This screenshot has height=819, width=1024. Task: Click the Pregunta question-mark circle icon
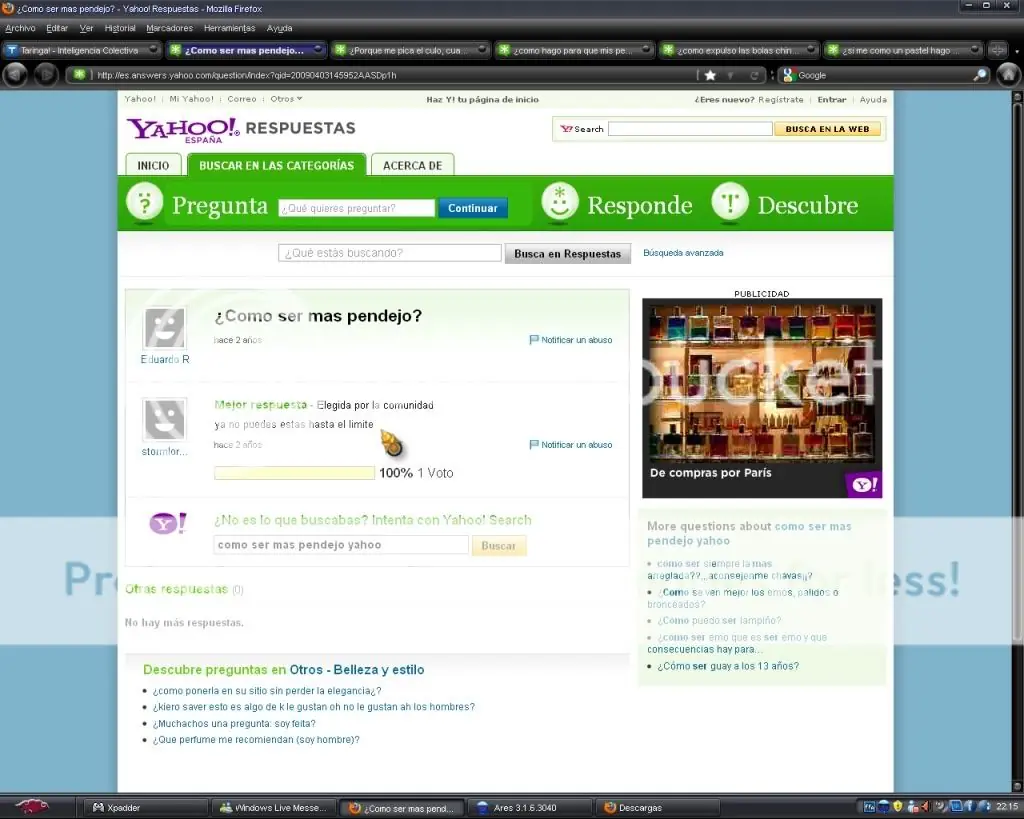click(x=144, y=203)
